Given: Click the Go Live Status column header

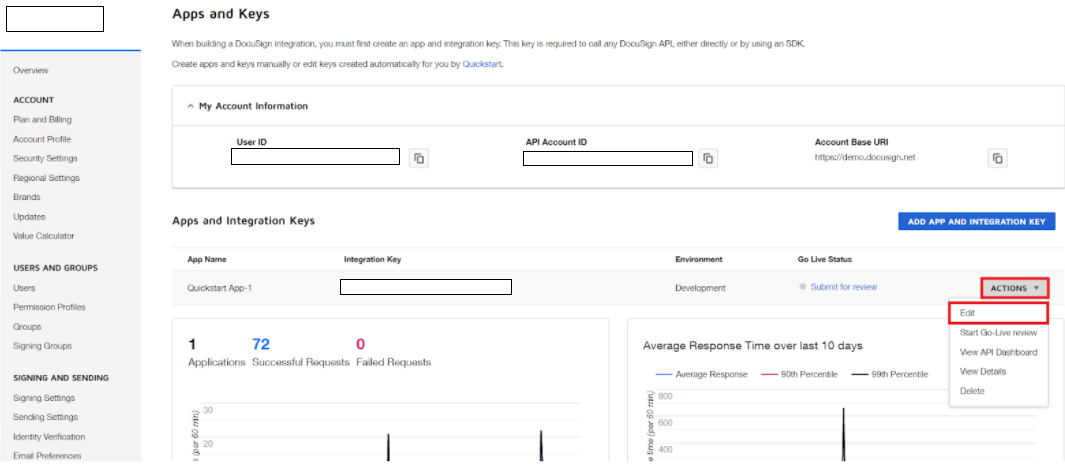Looking at the screenshot, I should pyautogui.click(x=825, y=260).
